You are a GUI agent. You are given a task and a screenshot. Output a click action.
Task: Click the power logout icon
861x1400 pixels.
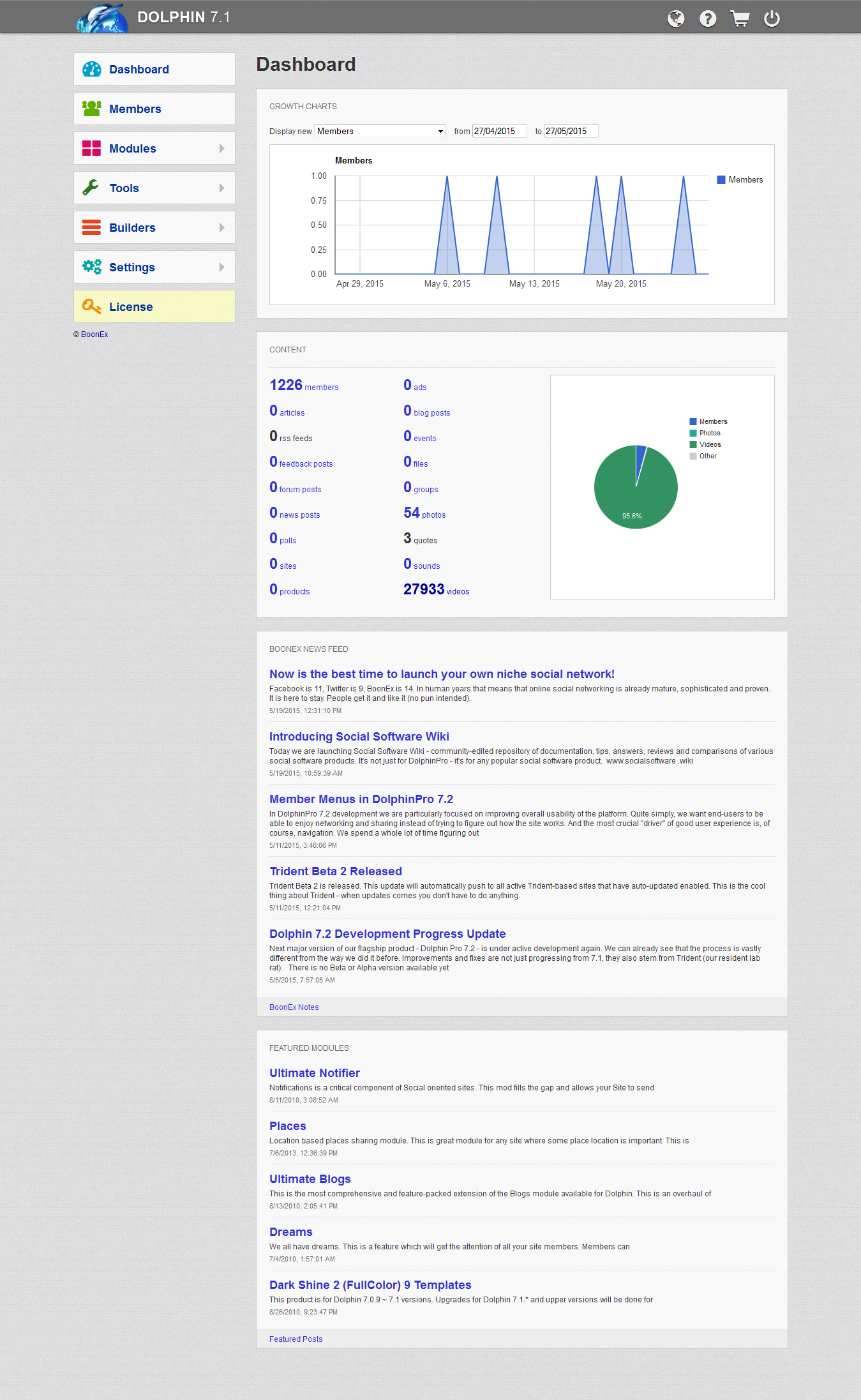772,19
